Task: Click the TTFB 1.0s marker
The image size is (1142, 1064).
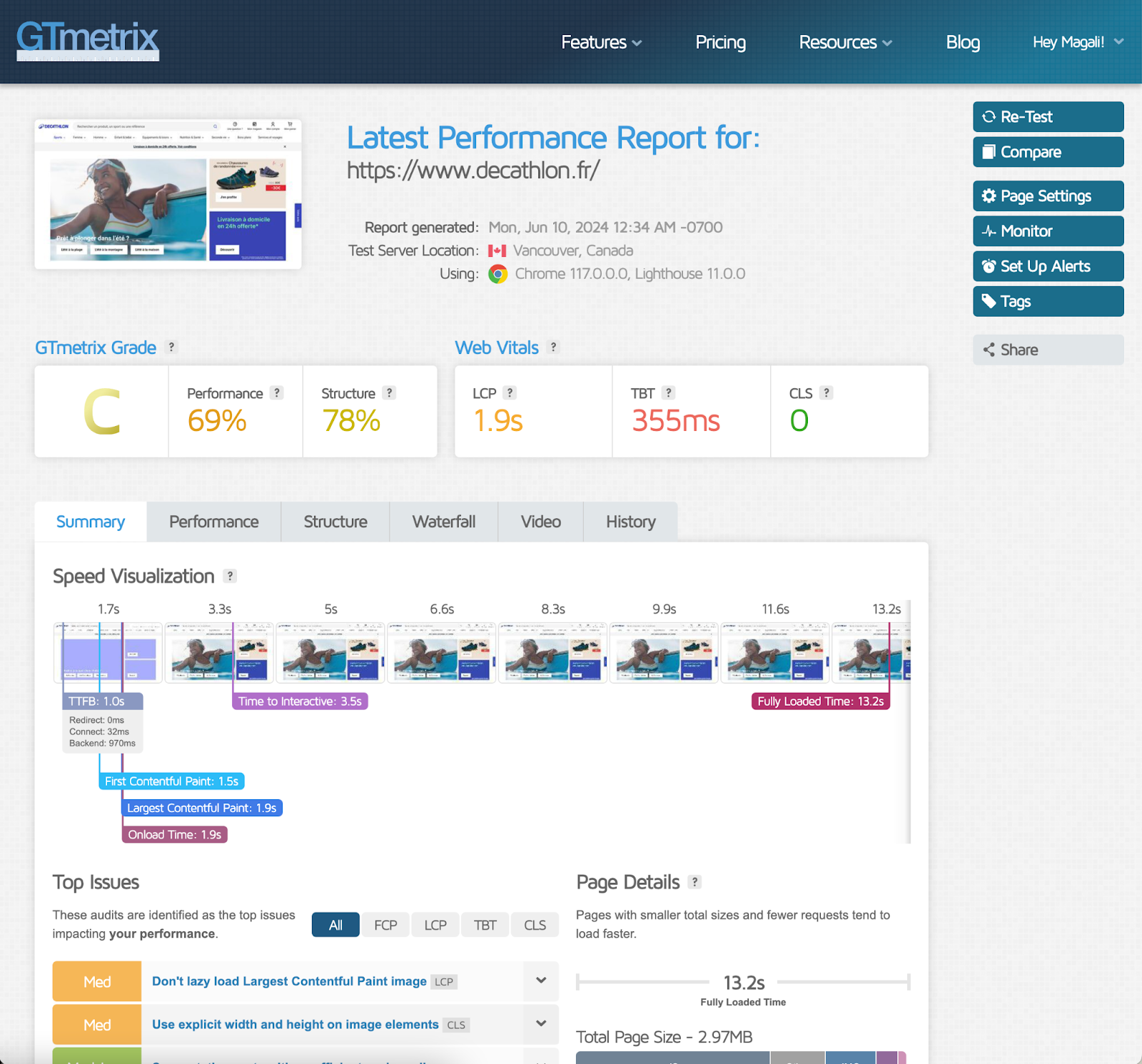Action: 102,701
